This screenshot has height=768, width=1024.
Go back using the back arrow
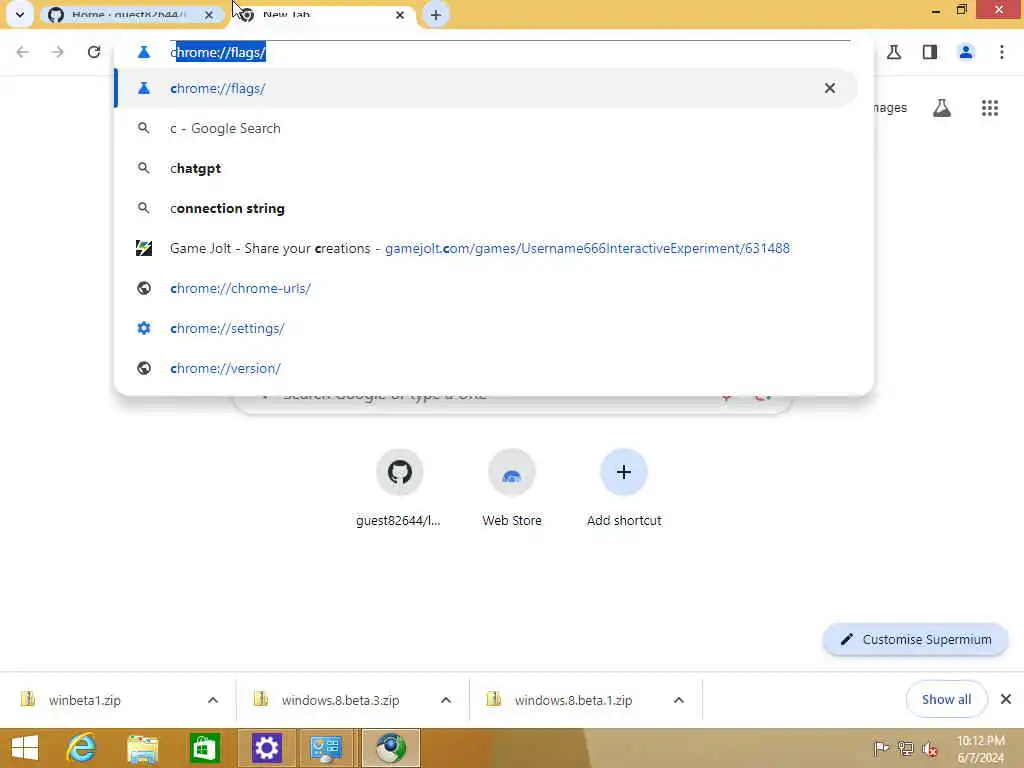(22, 52)
